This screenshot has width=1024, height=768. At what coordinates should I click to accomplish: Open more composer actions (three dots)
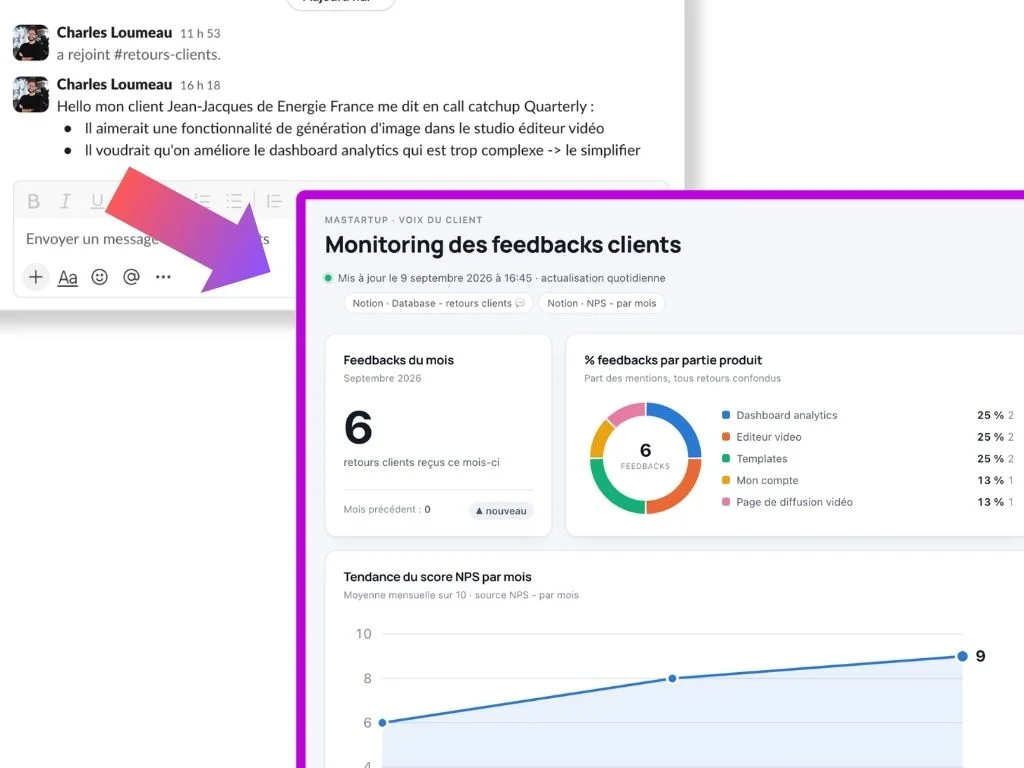(163, 277)
